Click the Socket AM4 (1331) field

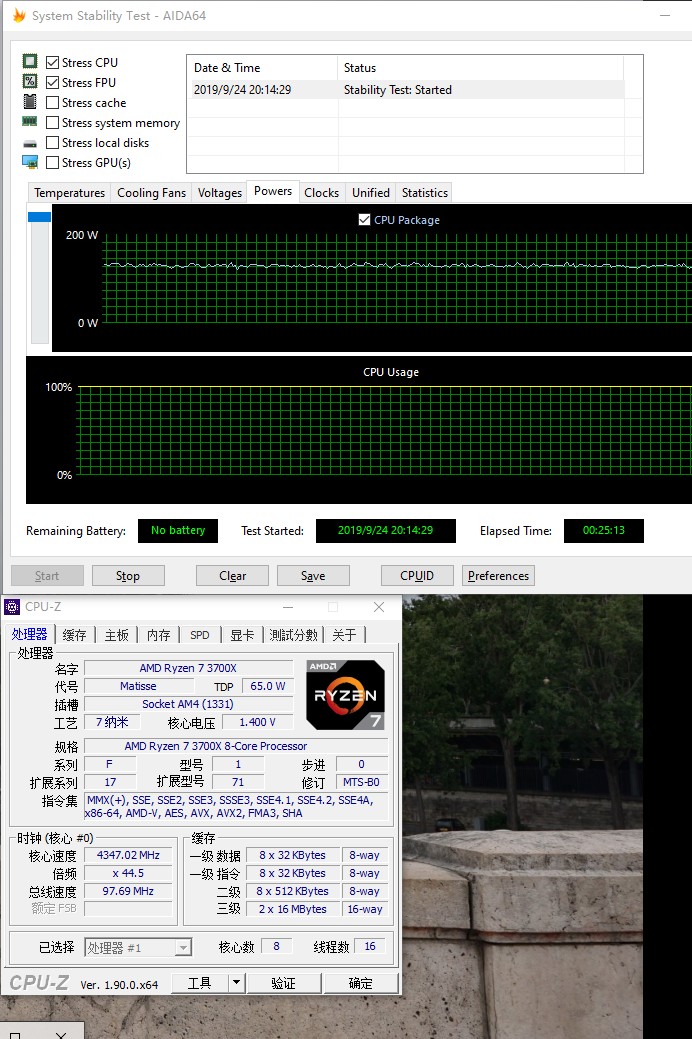pos(188,704)
